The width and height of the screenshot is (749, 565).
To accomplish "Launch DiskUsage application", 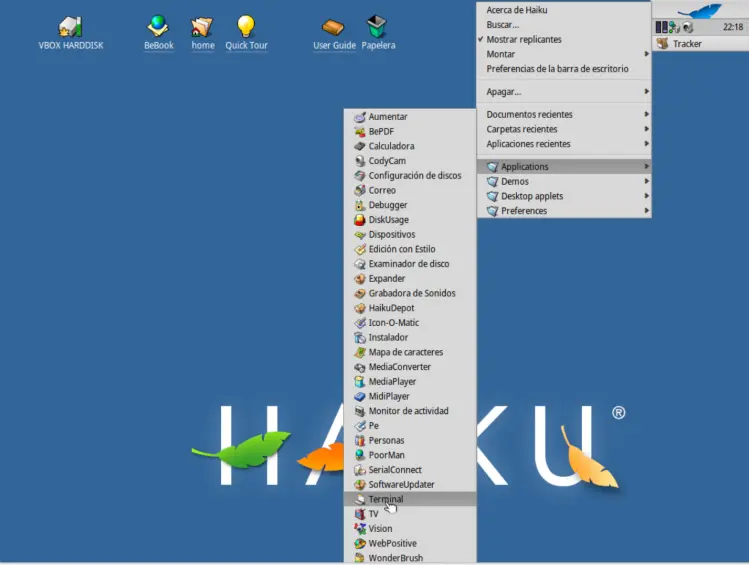I will [410, 220].
